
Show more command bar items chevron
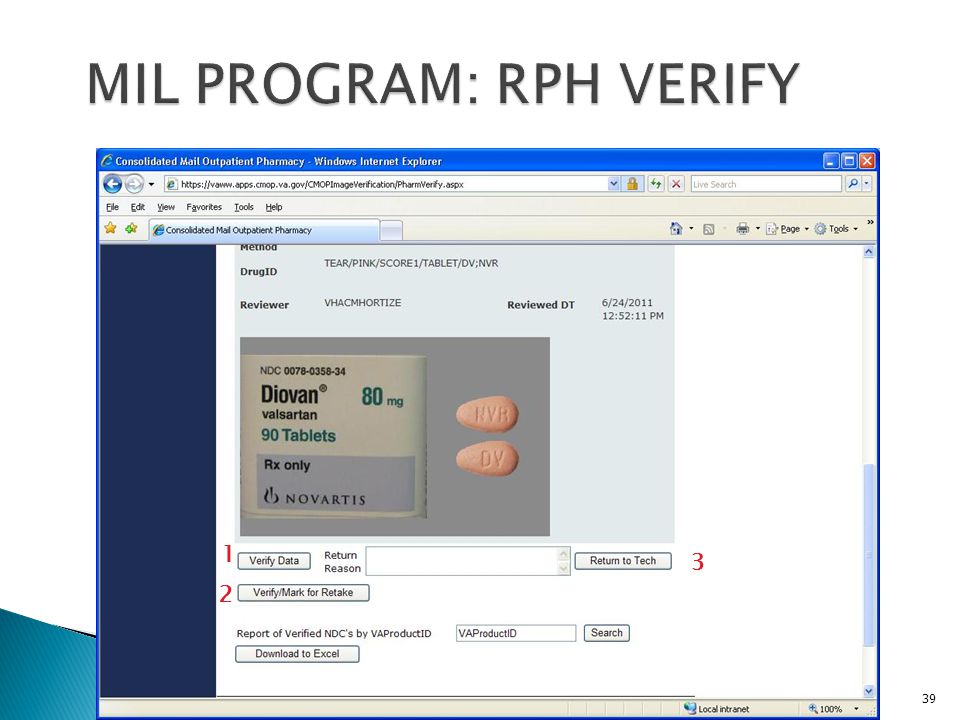pyautogui.click(x=870, y=222)
